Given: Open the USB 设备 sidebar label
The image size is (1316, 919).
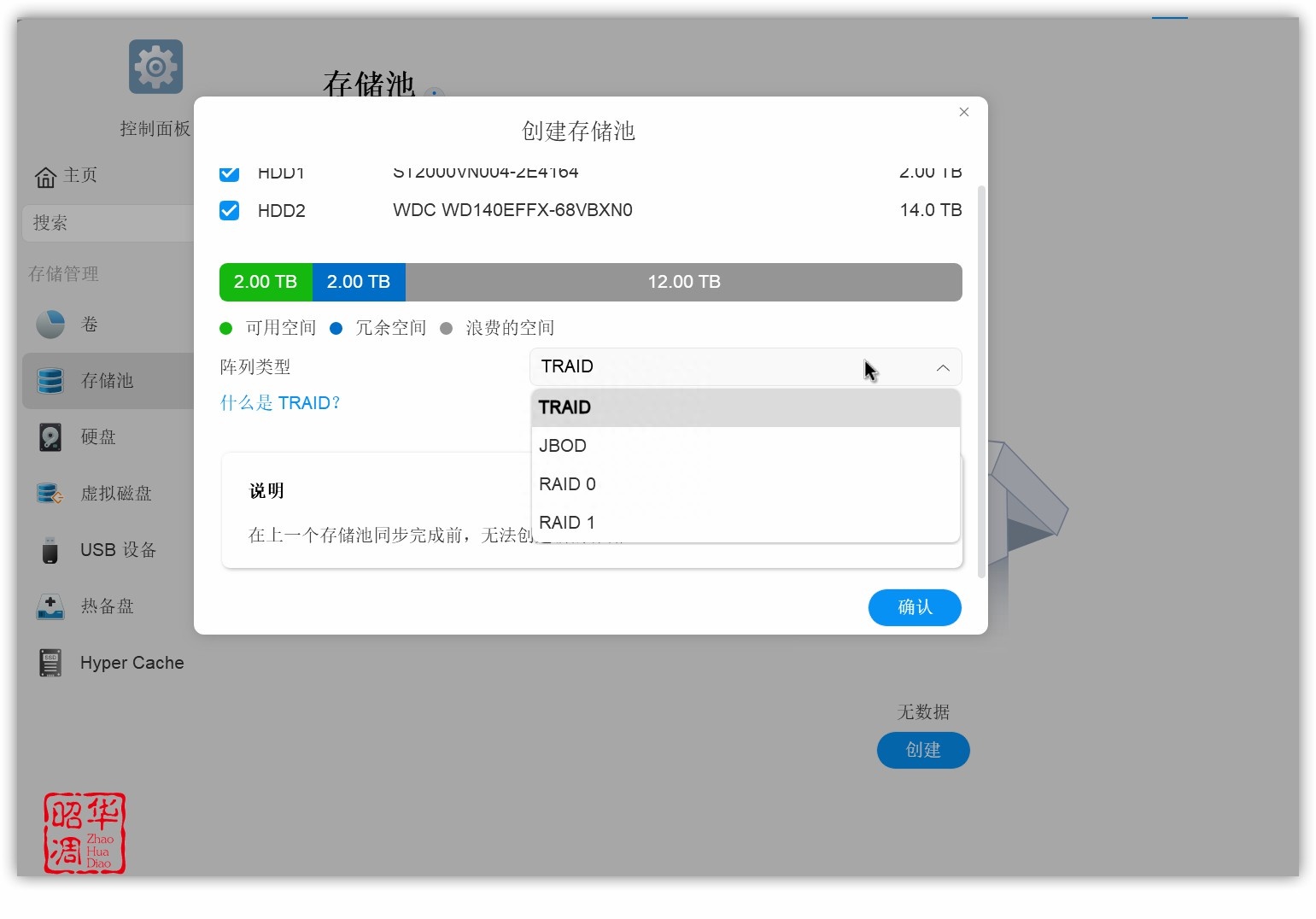Looking at the screenshot, I should pos(119,550).
